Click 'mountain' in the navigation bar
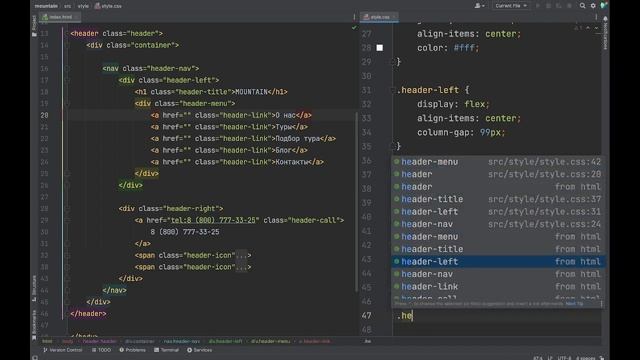 click(x=46, y=6)
